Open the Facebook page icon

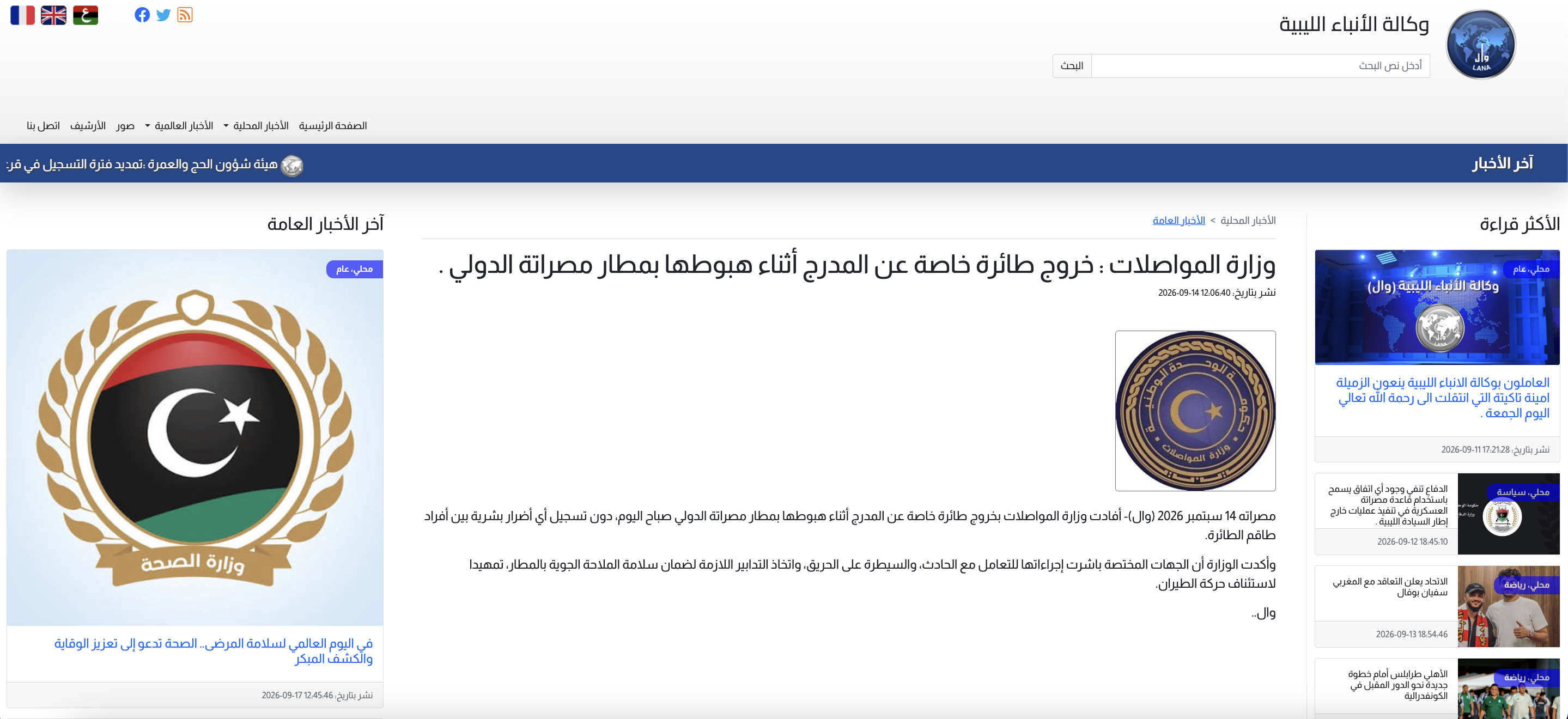click(x=142, y=15)
